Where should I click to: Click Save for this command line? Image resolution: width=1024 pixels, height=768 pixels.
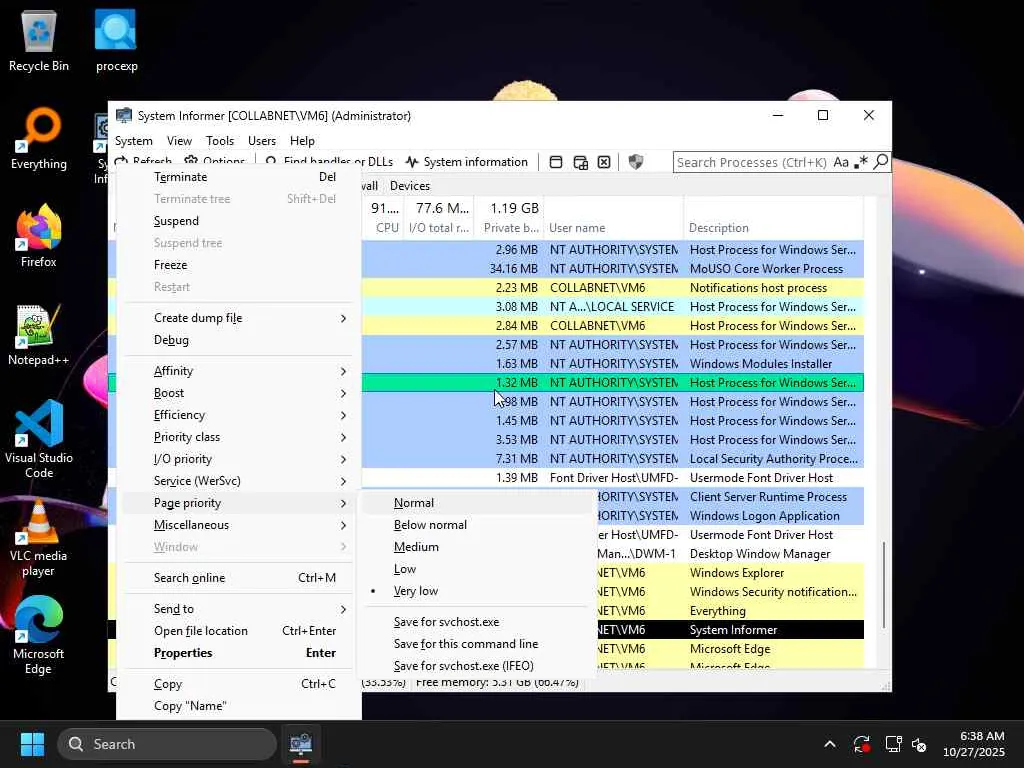478,644
